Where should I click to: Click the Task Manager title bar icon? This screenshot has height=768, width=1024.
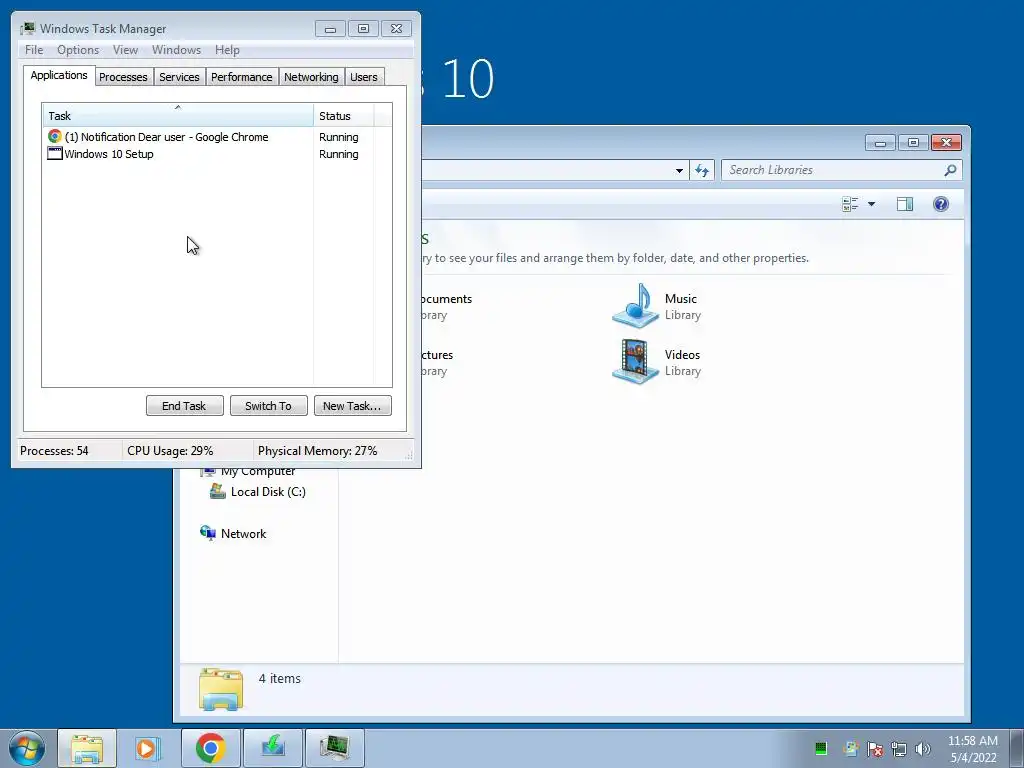27,28
